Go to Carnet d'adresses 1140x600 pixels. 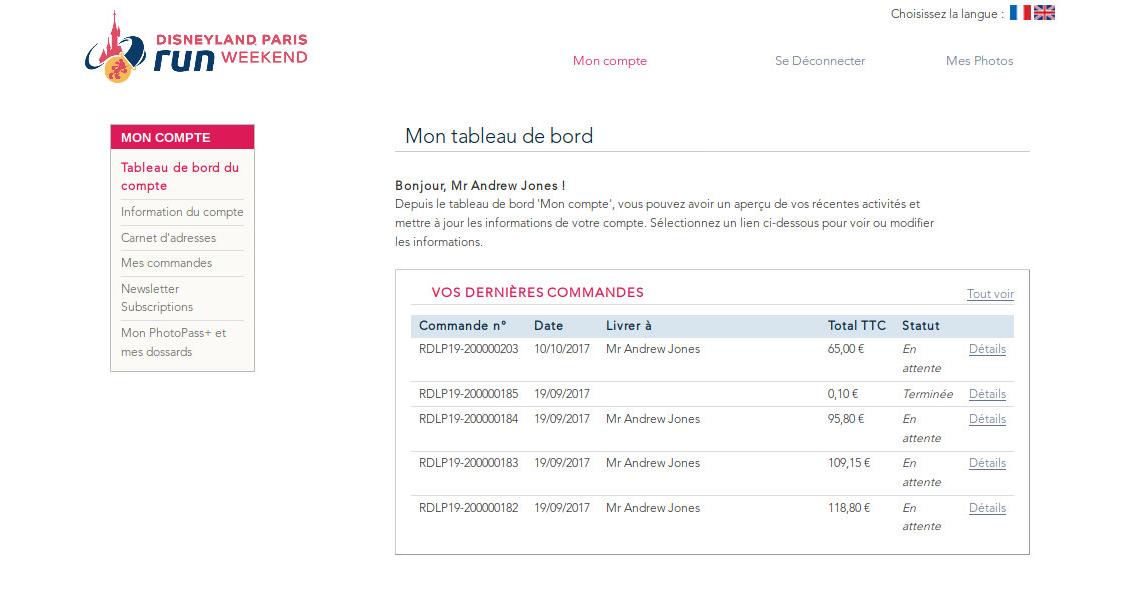[168, 238]
